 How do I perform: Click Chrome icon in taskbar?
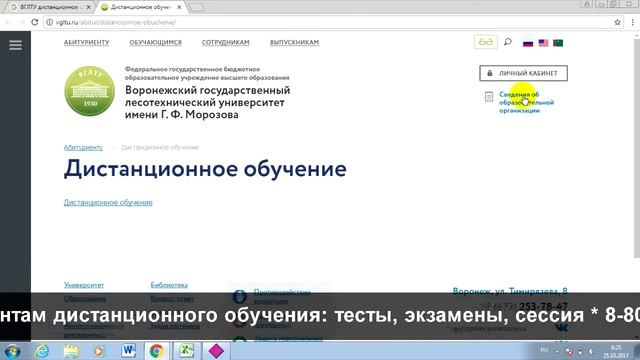(x=156, y=351)
